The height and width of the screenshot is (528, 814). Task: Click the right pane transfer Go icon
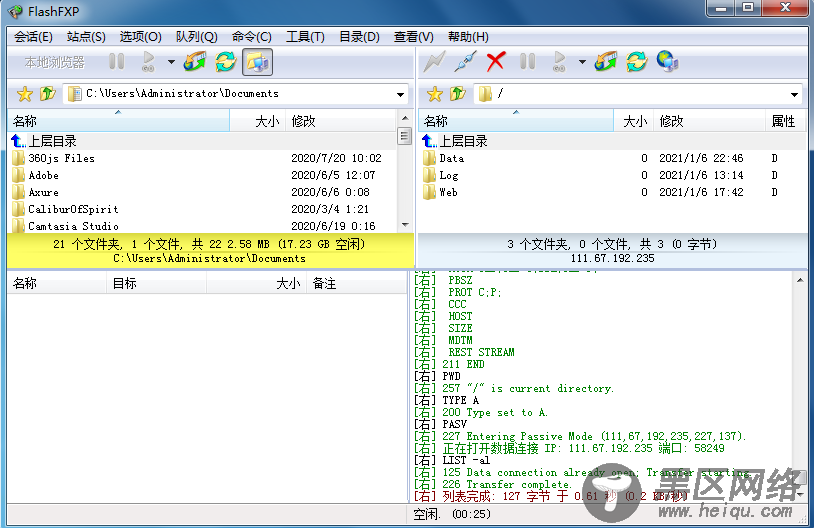coord(559,62)
